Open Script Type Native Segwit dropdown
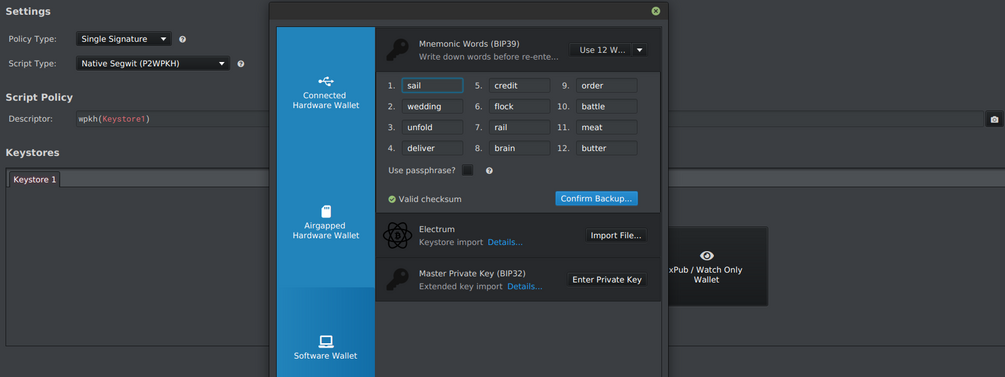This screenshot has width=1005, height=377. tap(153, 63)
